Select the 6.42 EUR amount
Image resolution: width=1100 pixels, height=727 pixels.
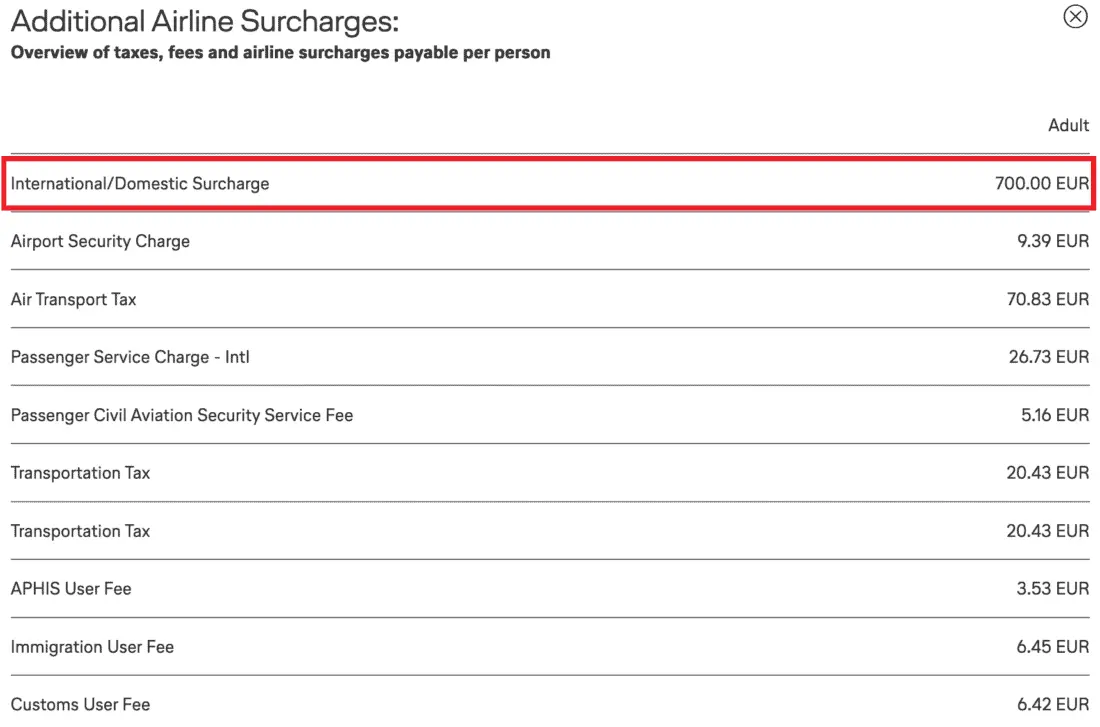pos(1053,705)
